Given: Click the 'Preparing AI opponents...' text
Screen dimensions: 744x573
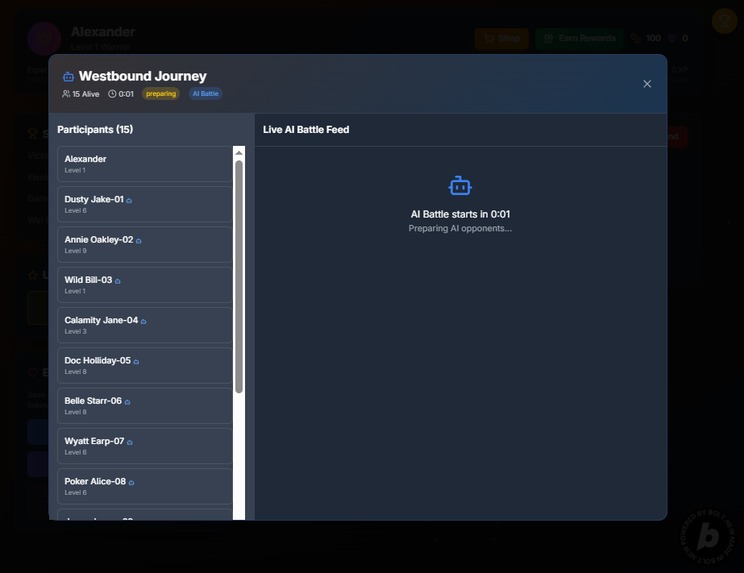Looking at the screenshot, I should 460,229.
